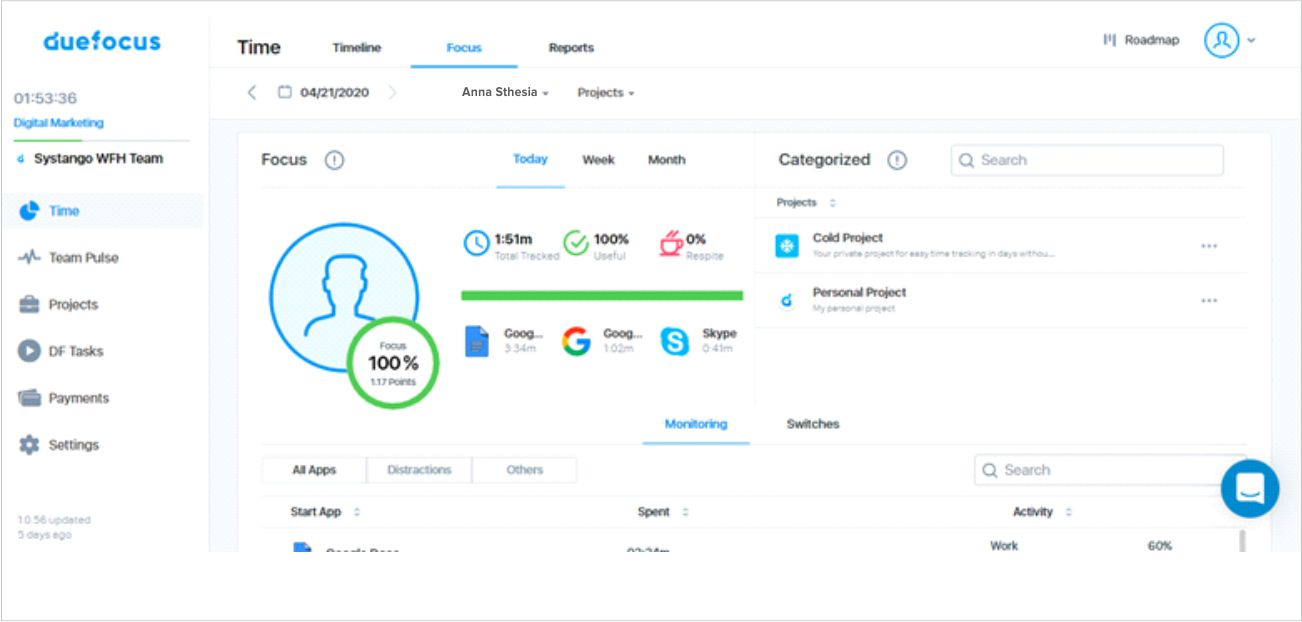
Task: Click Monitoring search field
Action: pos(1110,470)
